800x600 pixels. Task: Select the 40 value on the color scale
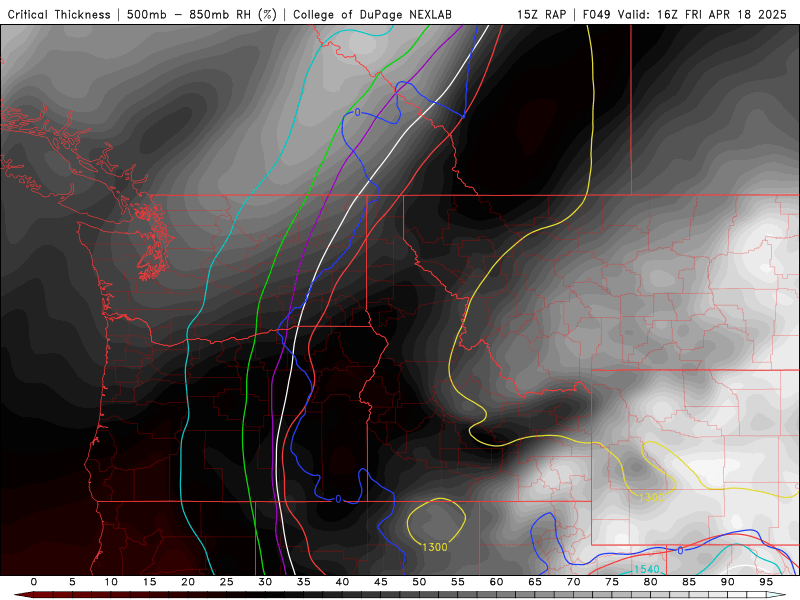coord(342,582)
